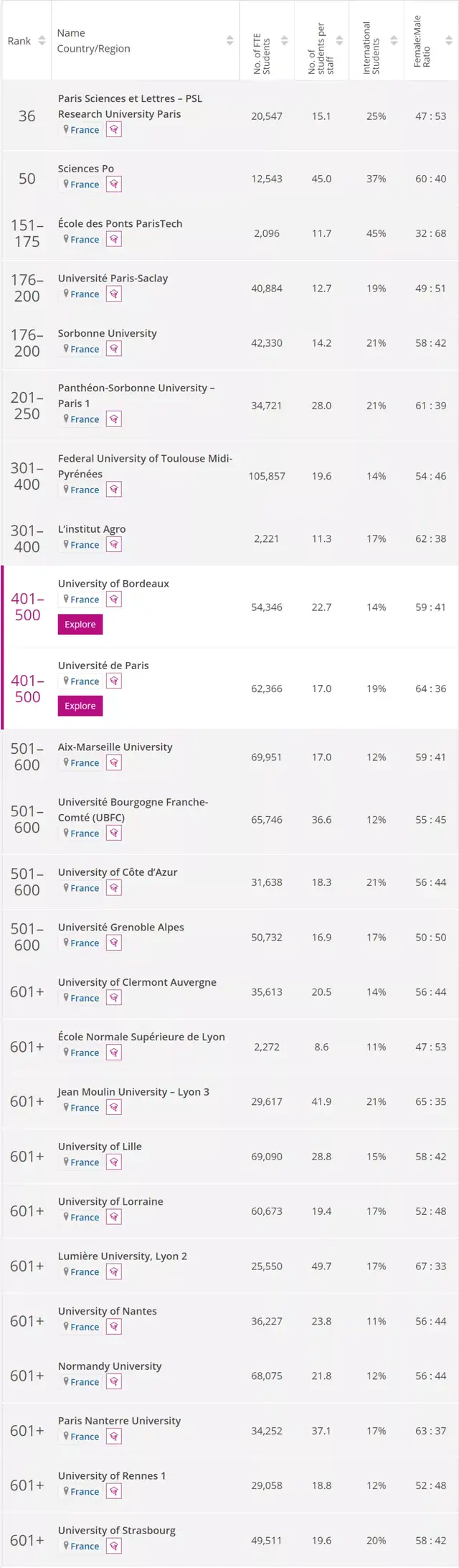Click the graduation cap icon for Sorbonne University
Screen dimensions: 459x1568
pyautogui.click(x=114, y=349)
